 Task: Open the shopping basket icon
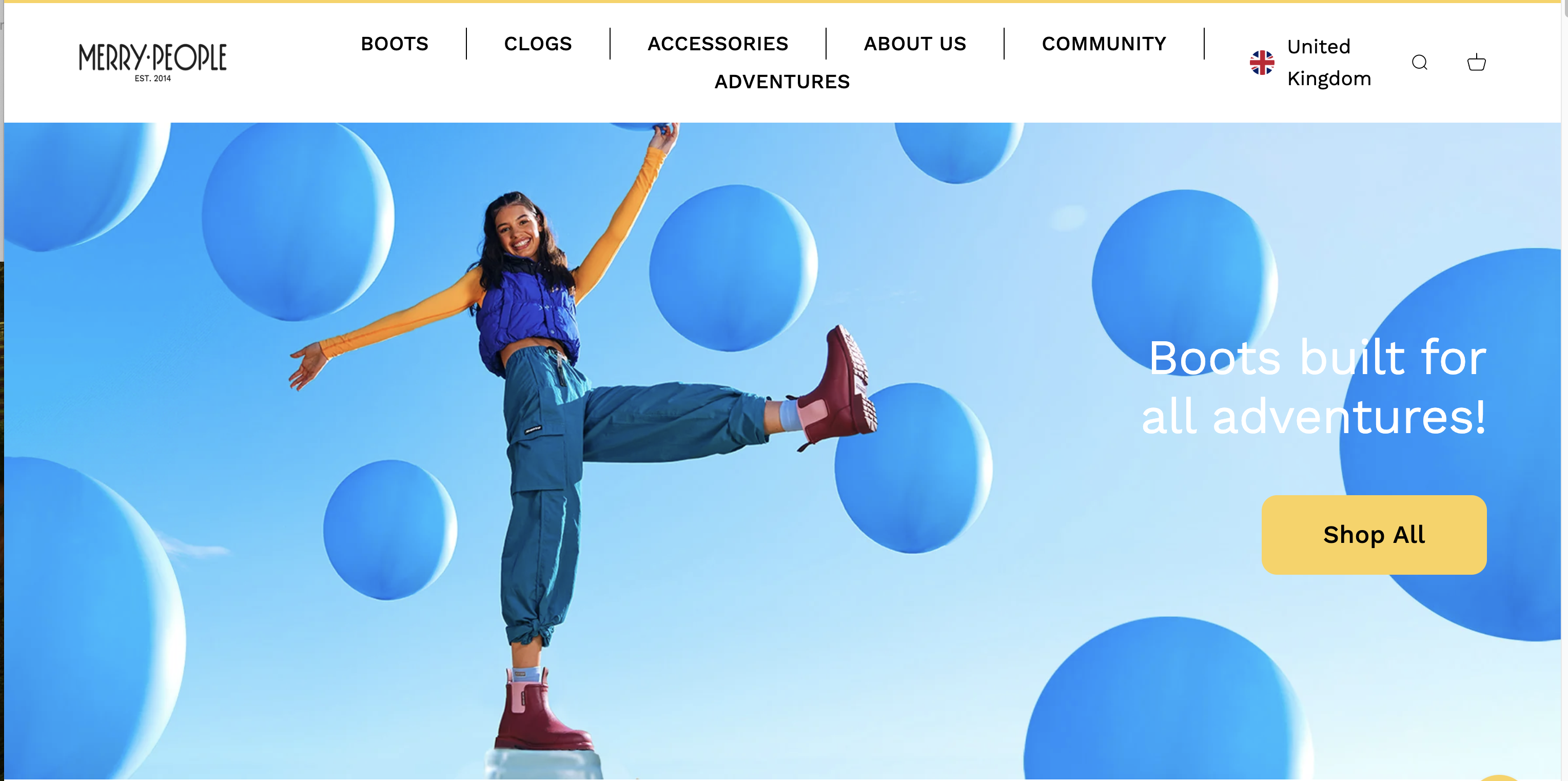point(1476,62)
